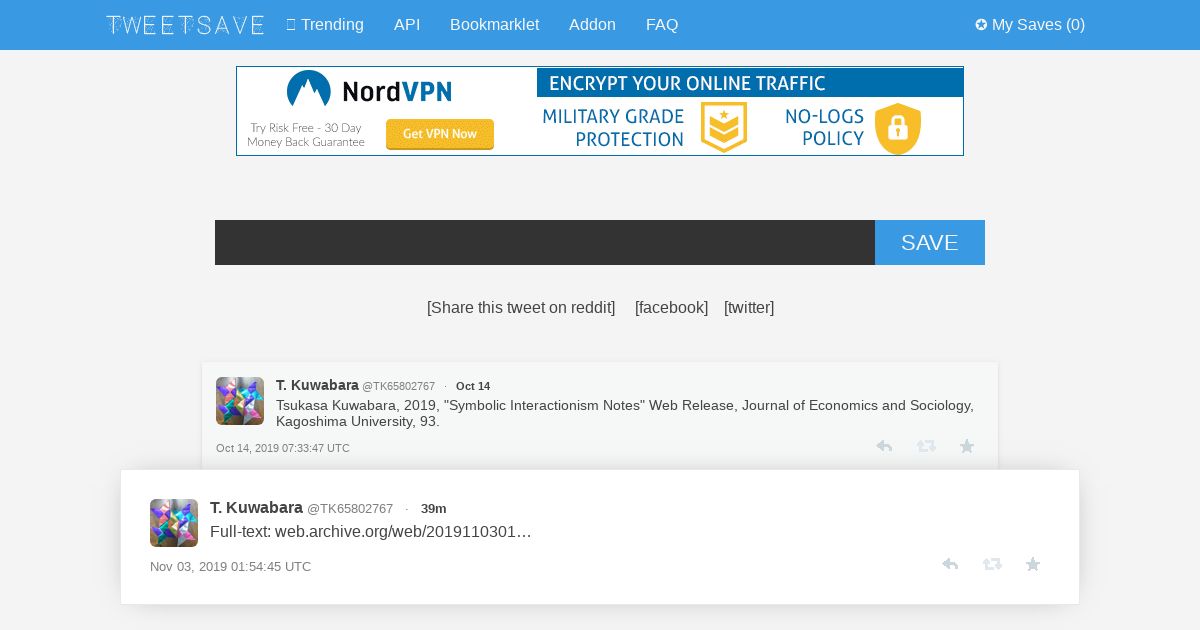This screenshot has width=1200, height=630.
Task: Click the no-logs padlock shield icon
Action: tap(898, 128)
